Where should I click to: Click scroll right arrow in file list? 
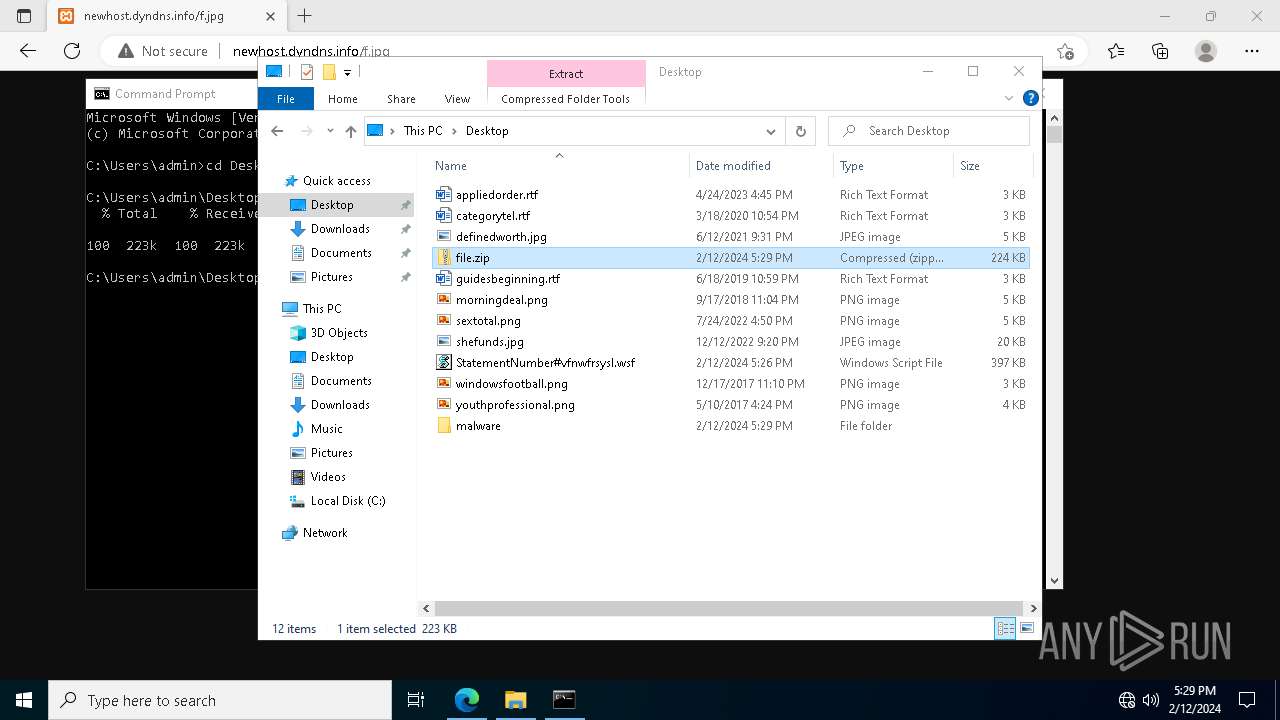(x=1033, y=608)
